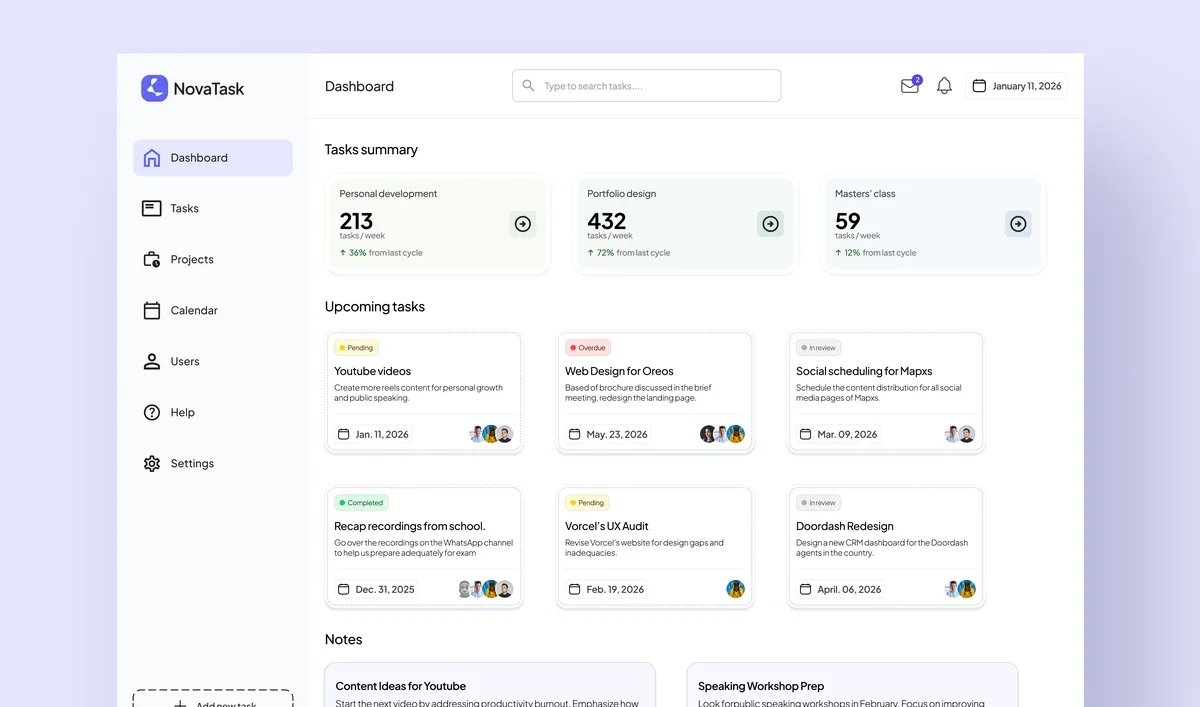Open notifications bell icon
Viewport: 1200px width, 707px height.
pyautogui.click(x=944, y=86)
